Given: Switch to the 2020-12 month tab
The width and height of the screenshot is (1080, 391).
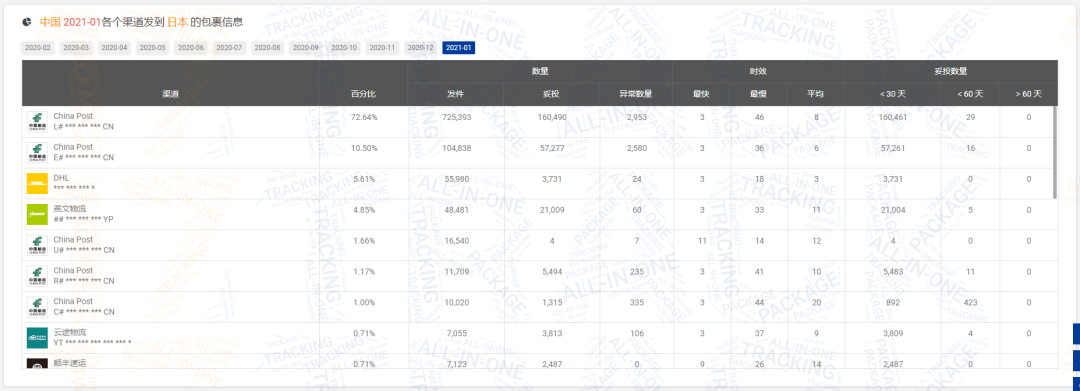Looking at the screenshot, I should 420,47.
